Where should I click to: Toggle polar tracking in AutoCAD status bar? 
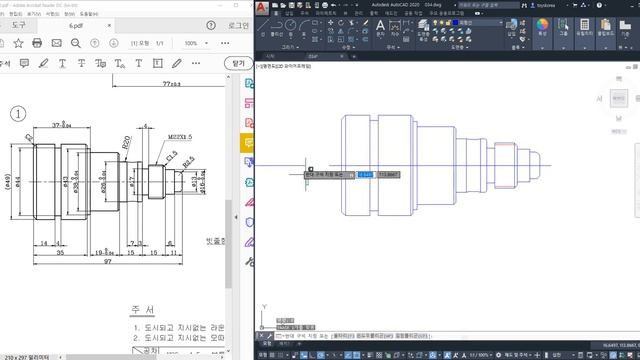point(321,356)
